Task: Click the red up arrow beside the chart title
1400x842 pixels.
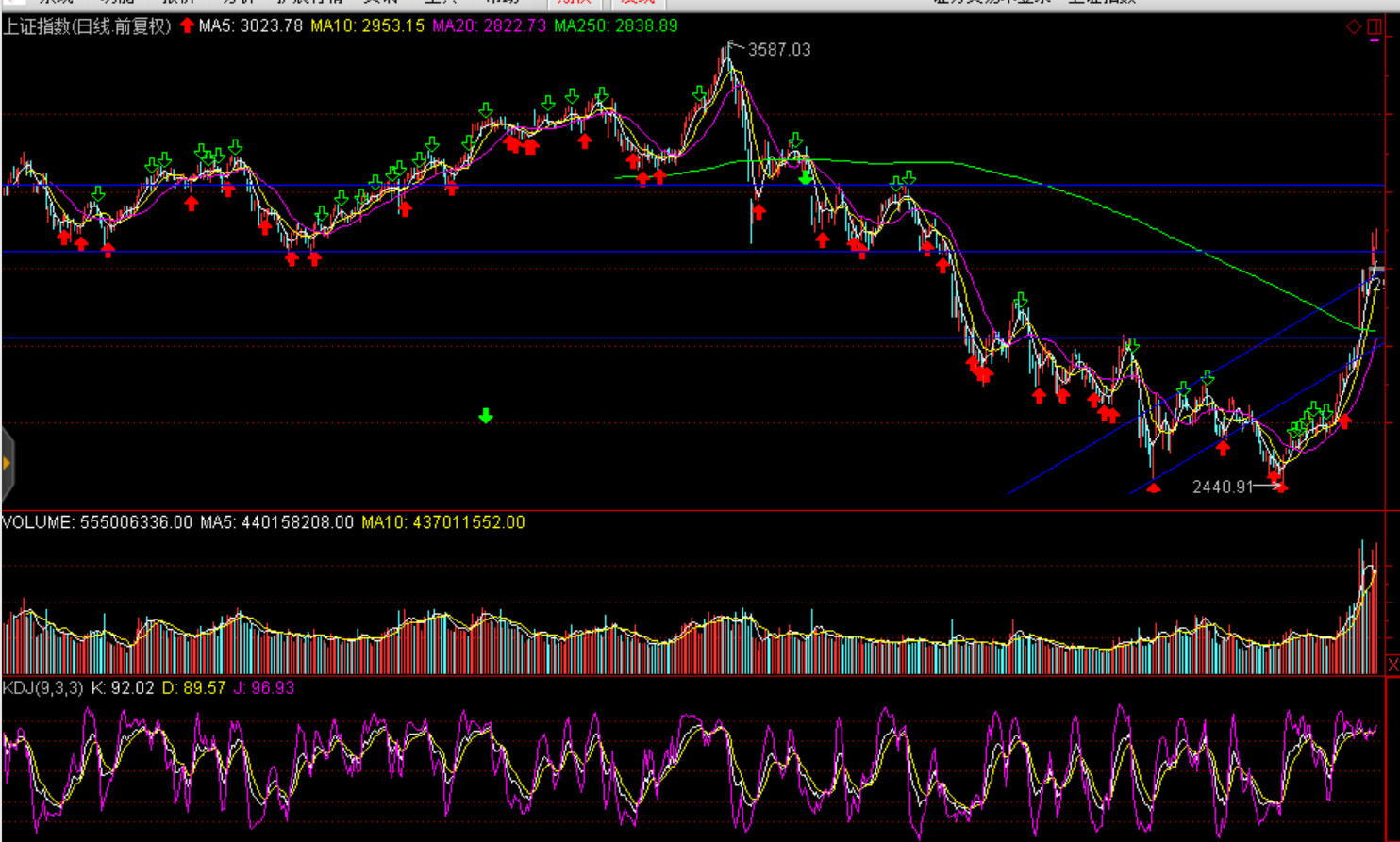Action: (187, 25)
